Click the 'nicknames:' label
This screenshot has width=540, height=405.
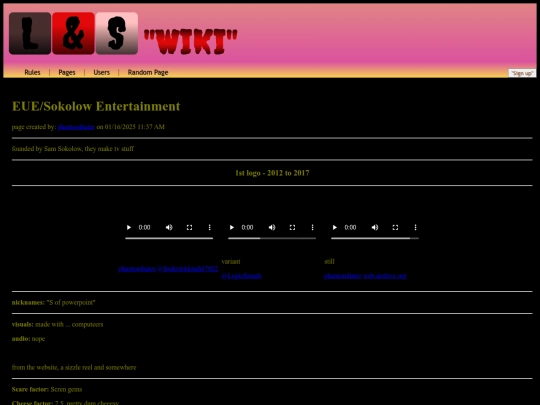point(28,302)
